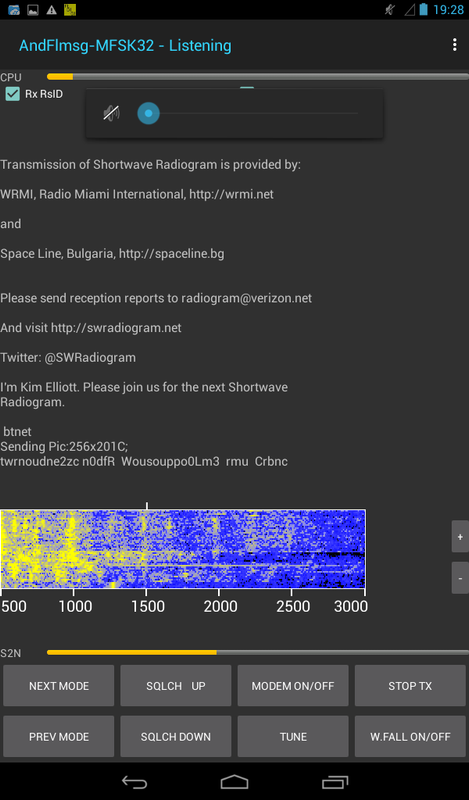
Task: Tap the Android back navigation button
Action: click(x=134, y=782)
